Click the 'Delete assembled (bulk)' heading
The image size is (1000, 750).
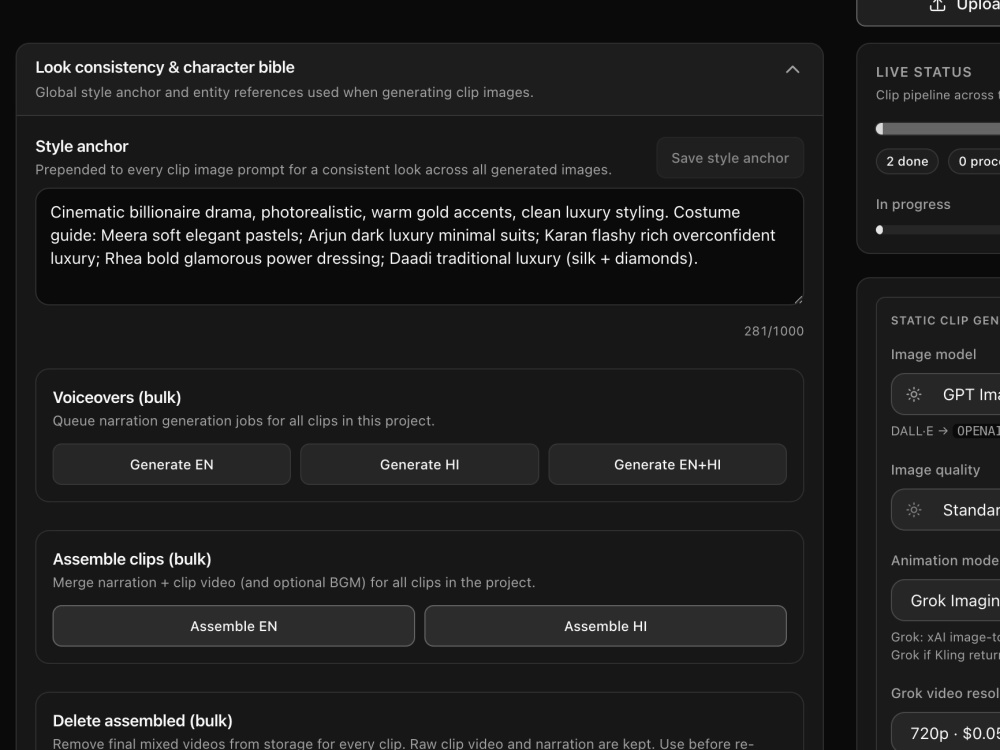142,721
